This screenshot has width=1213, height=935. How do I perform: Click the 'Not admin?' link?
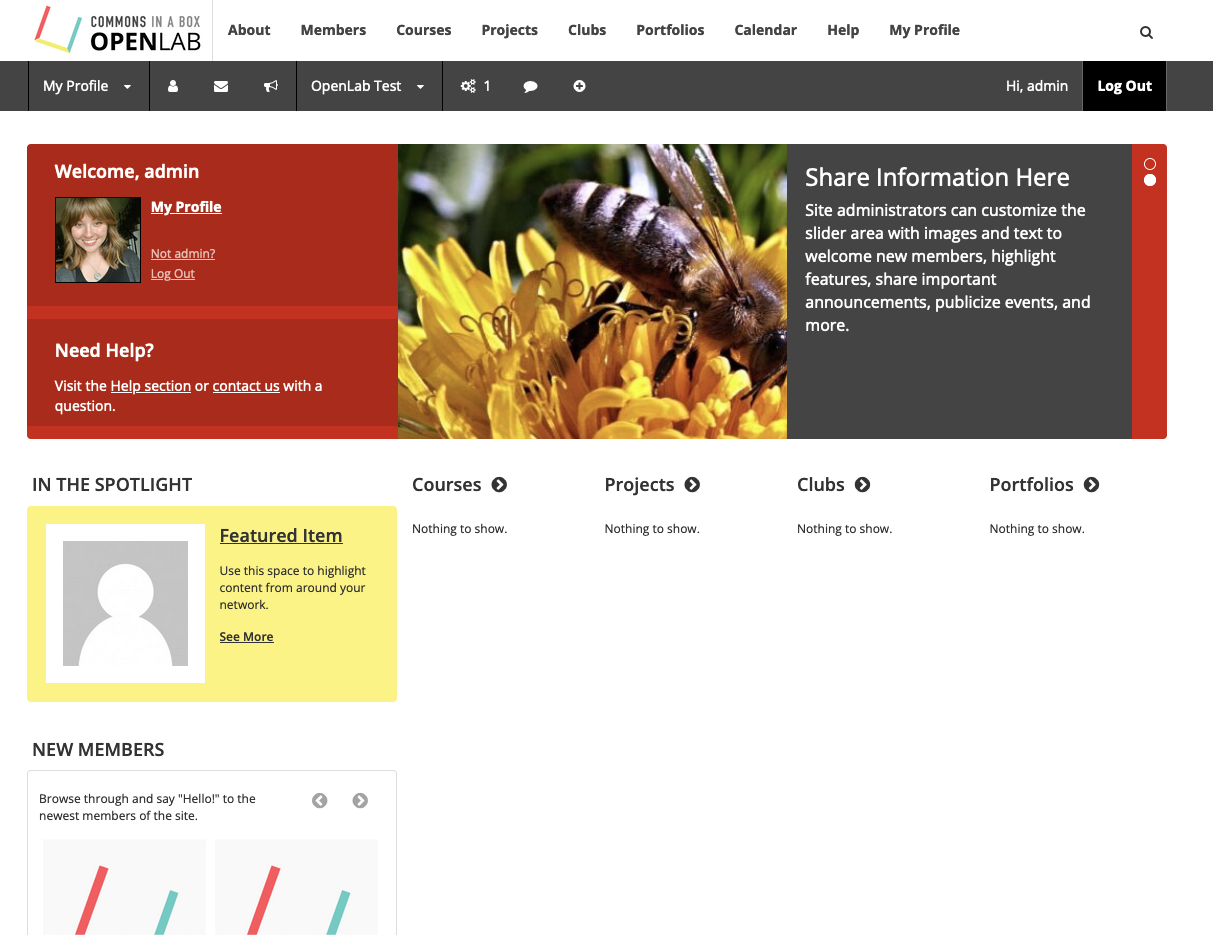pyautogui.click(x=183, y=254)
